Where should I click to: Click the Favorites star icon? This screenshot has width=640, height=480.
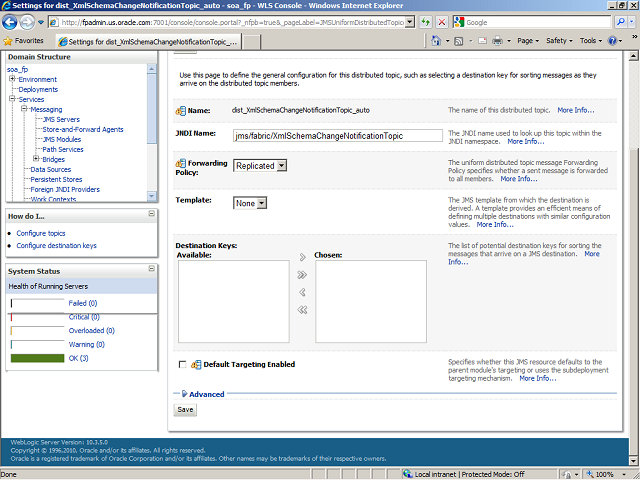coord(9,41)
